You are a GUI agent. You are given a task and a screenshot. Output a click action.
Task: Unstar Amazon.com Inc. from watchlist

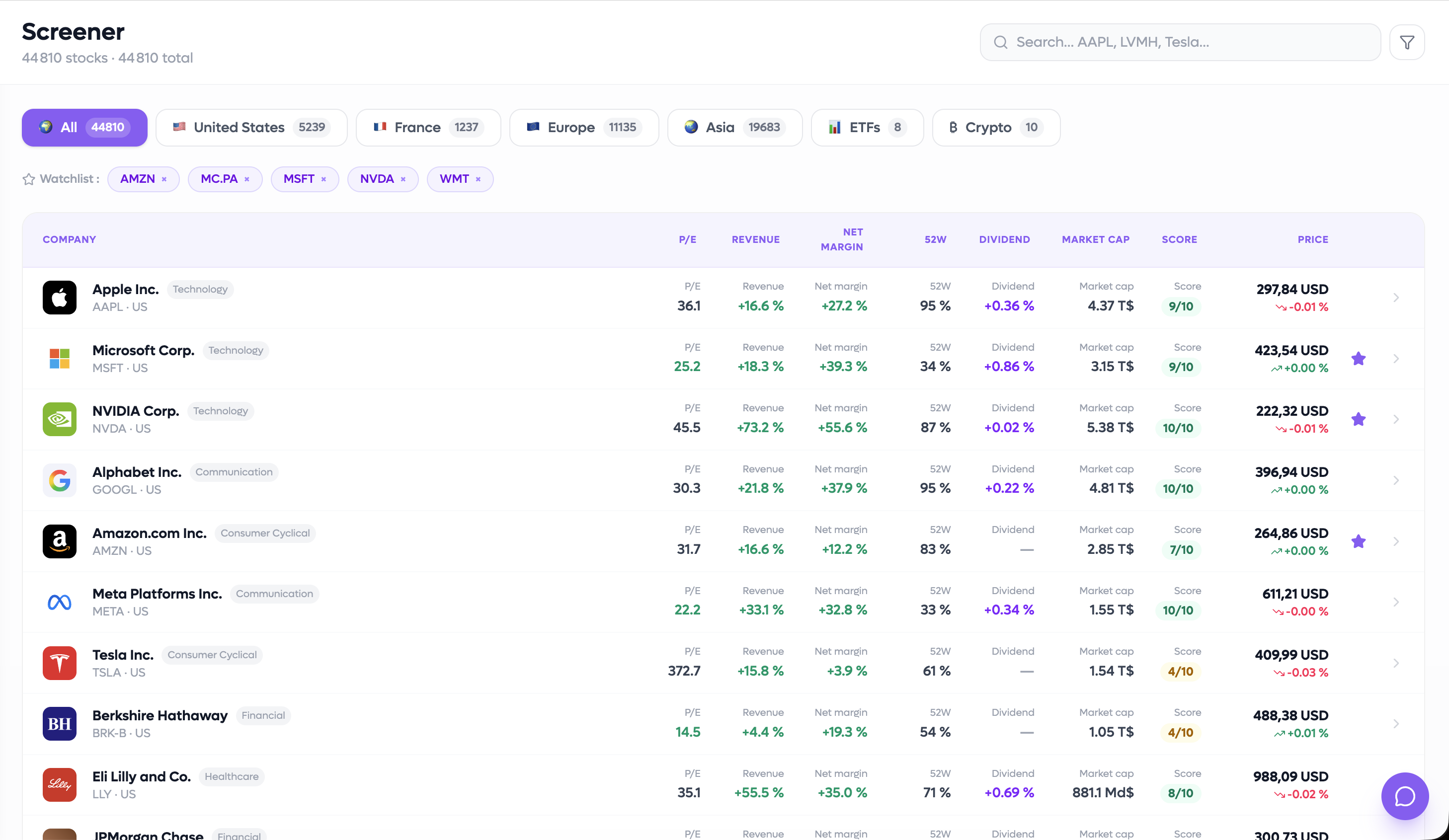tap(1359, 541)
